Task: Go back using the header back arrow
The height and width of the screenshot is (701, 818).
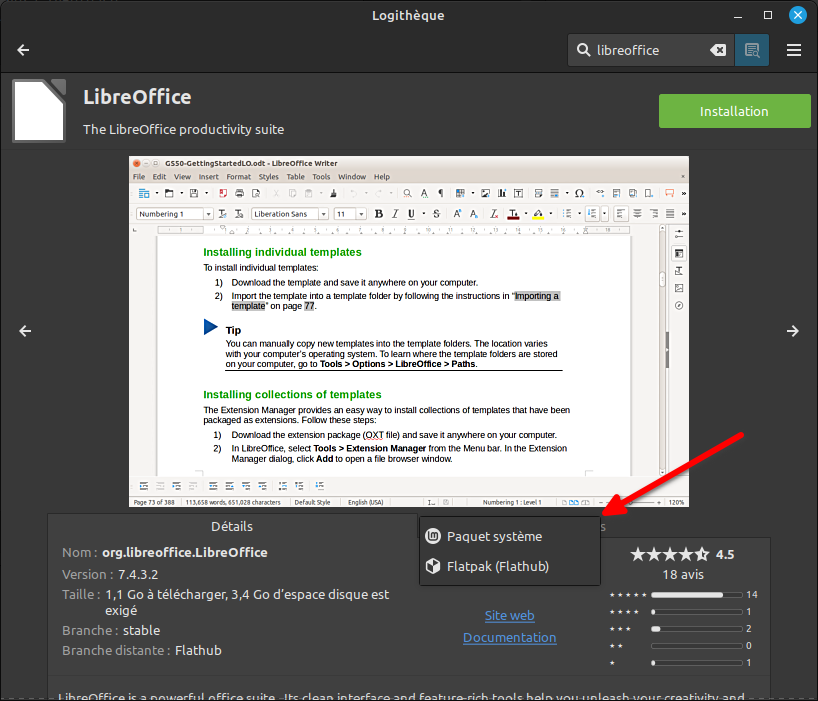Action: click(23, 50)
